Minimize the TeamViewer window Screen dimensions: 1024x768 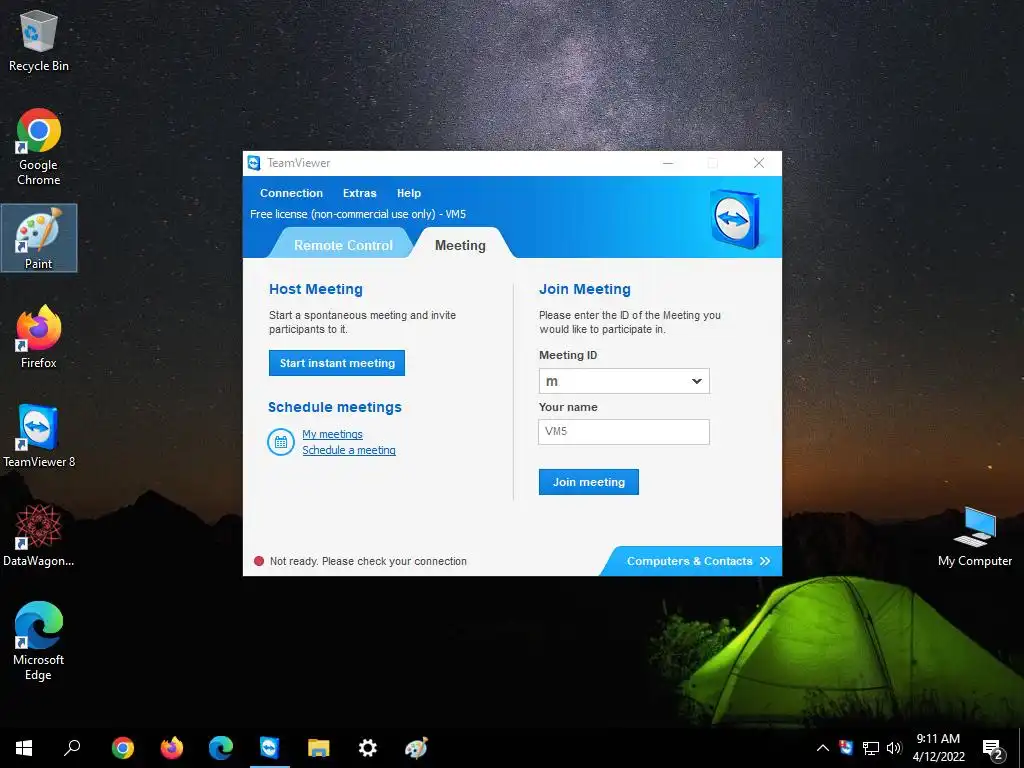click(668, 163)
